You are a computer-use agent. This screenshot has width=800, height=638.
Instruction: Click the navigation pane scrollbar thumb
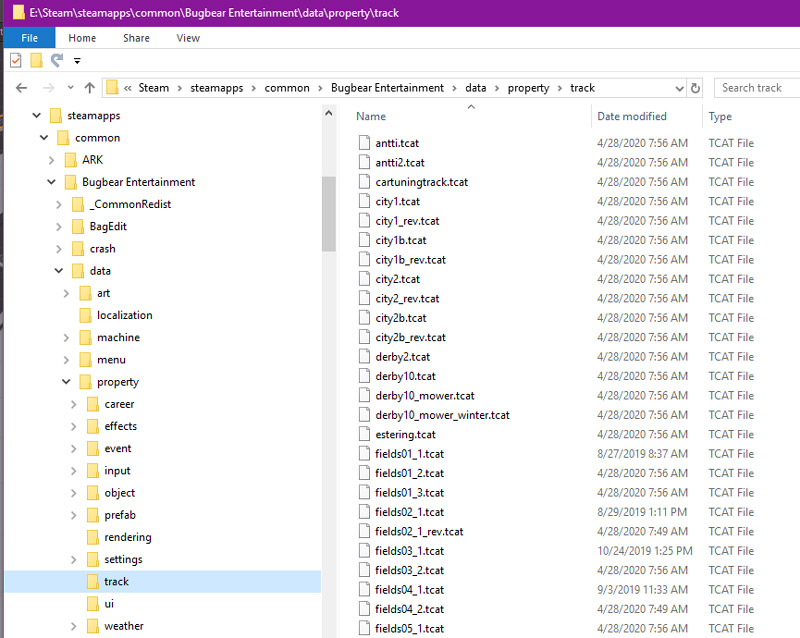pos(329,214)
